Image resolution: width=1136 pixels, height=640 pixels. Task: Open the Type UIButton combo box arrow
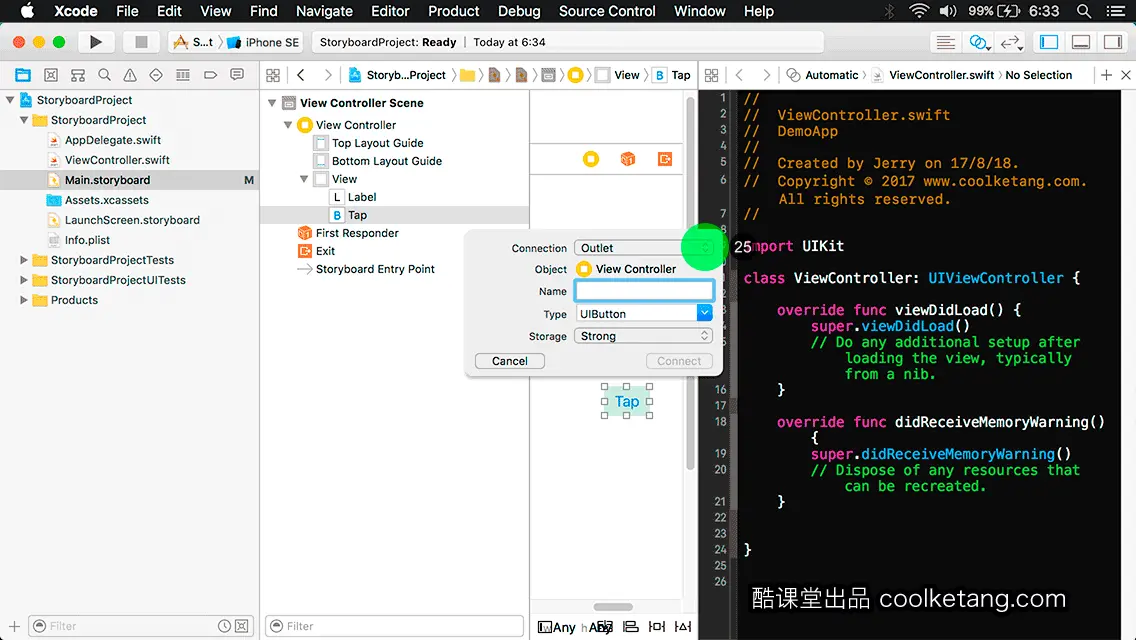704,313
